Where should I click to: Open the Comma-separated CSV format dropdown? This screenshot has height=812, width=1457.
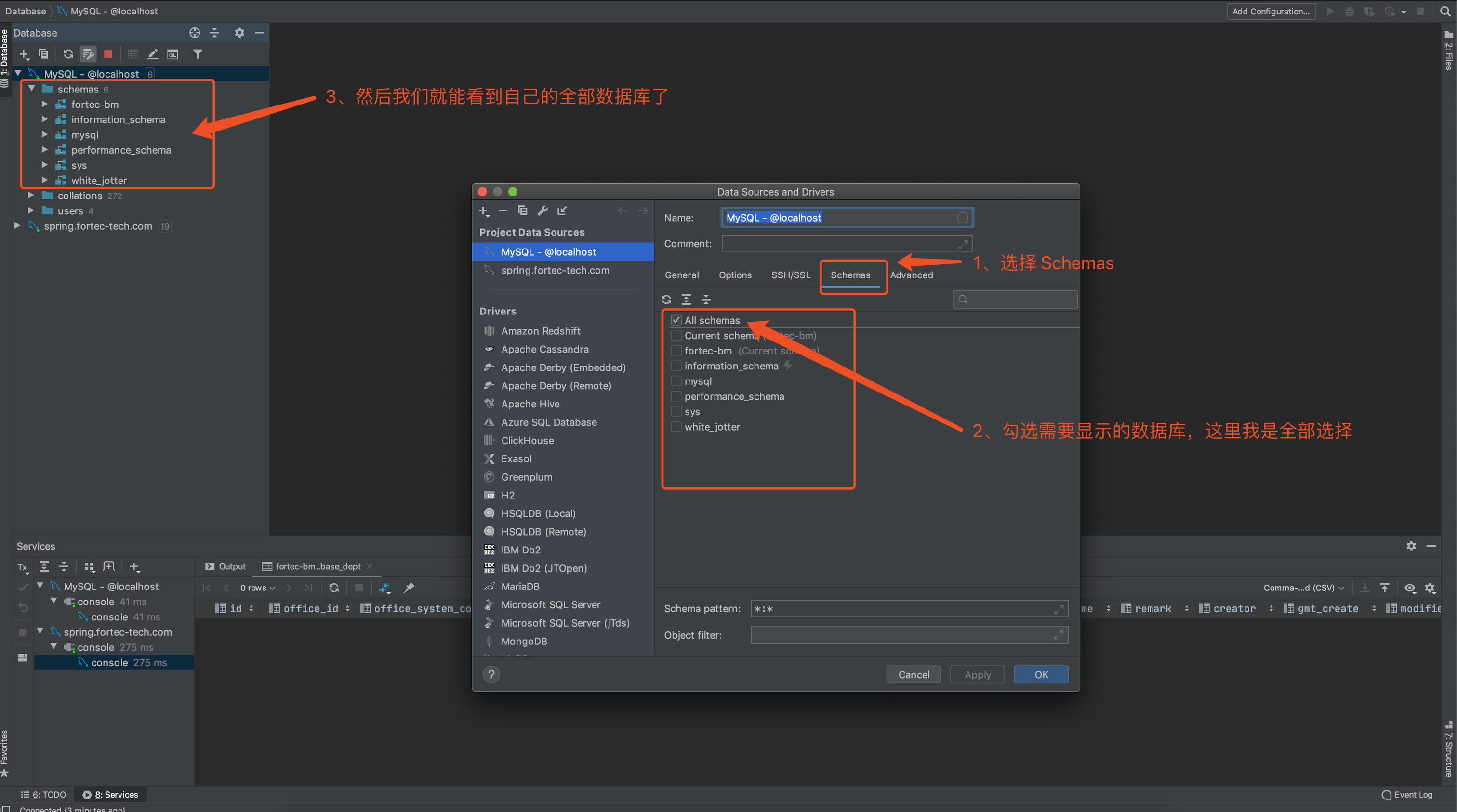tap(1303, 588)
